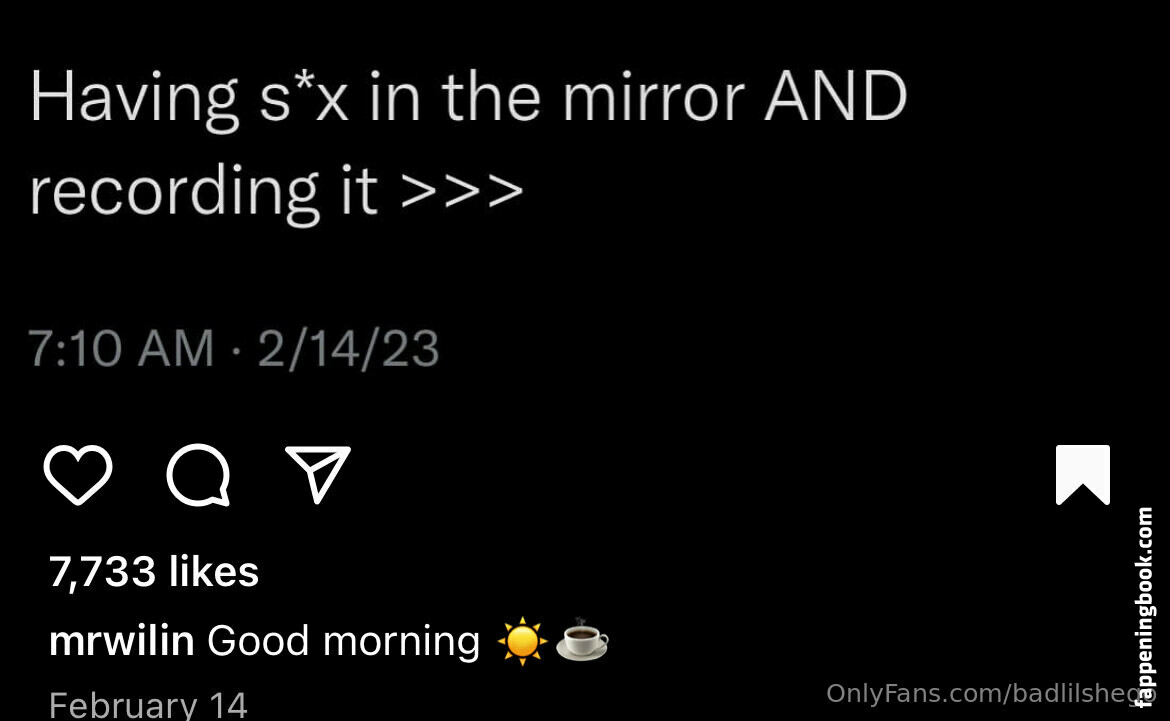This screenshot has height=721, width=1170.
Task: Click the word AND in the tweet
Action: click(x=836, y=97)
